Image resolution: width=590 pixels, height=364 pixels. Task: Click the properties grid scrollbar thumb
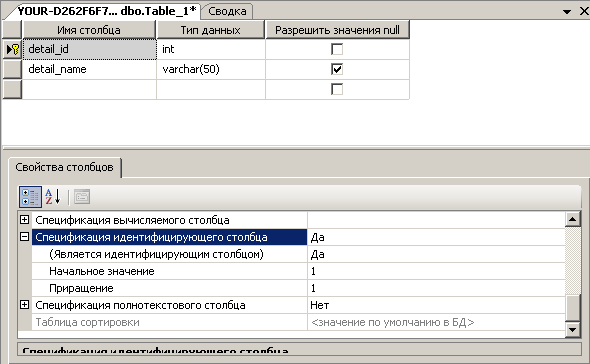pos(573,308)
